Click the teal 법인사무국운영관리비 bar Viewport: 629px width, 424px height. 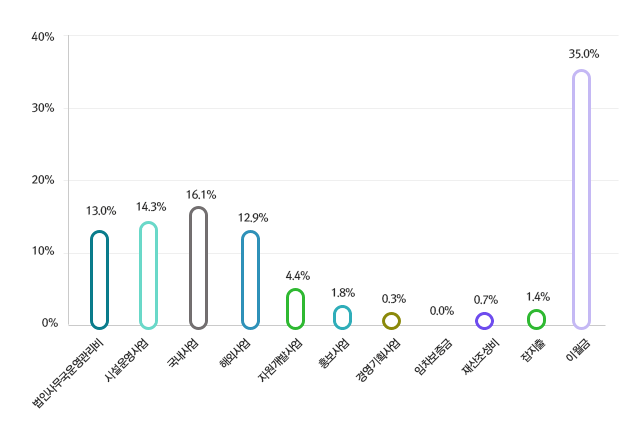pyautogui.click(x=99, y=279)
